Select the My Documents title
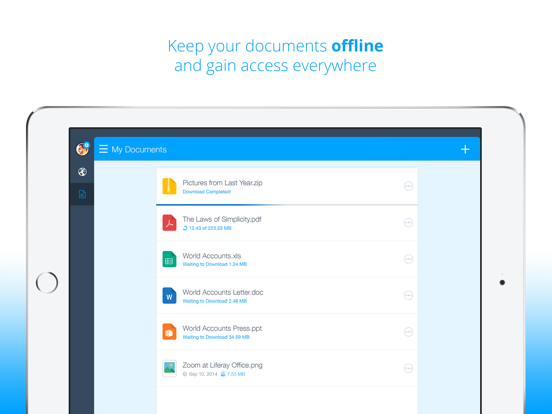The height and width of the screenshot is (414, 552). click(x=139, y=150)
